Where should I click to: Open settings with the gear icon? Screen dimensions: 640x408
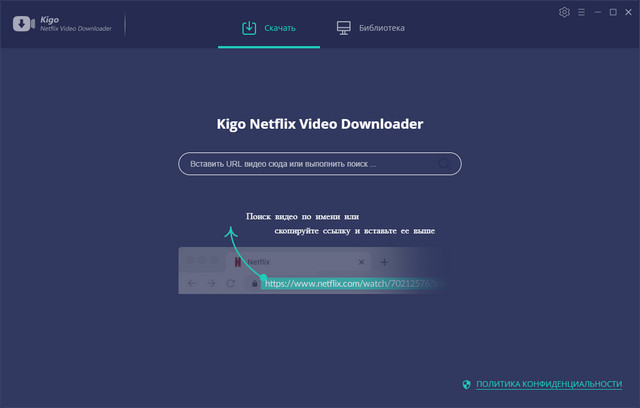(564, 12)
